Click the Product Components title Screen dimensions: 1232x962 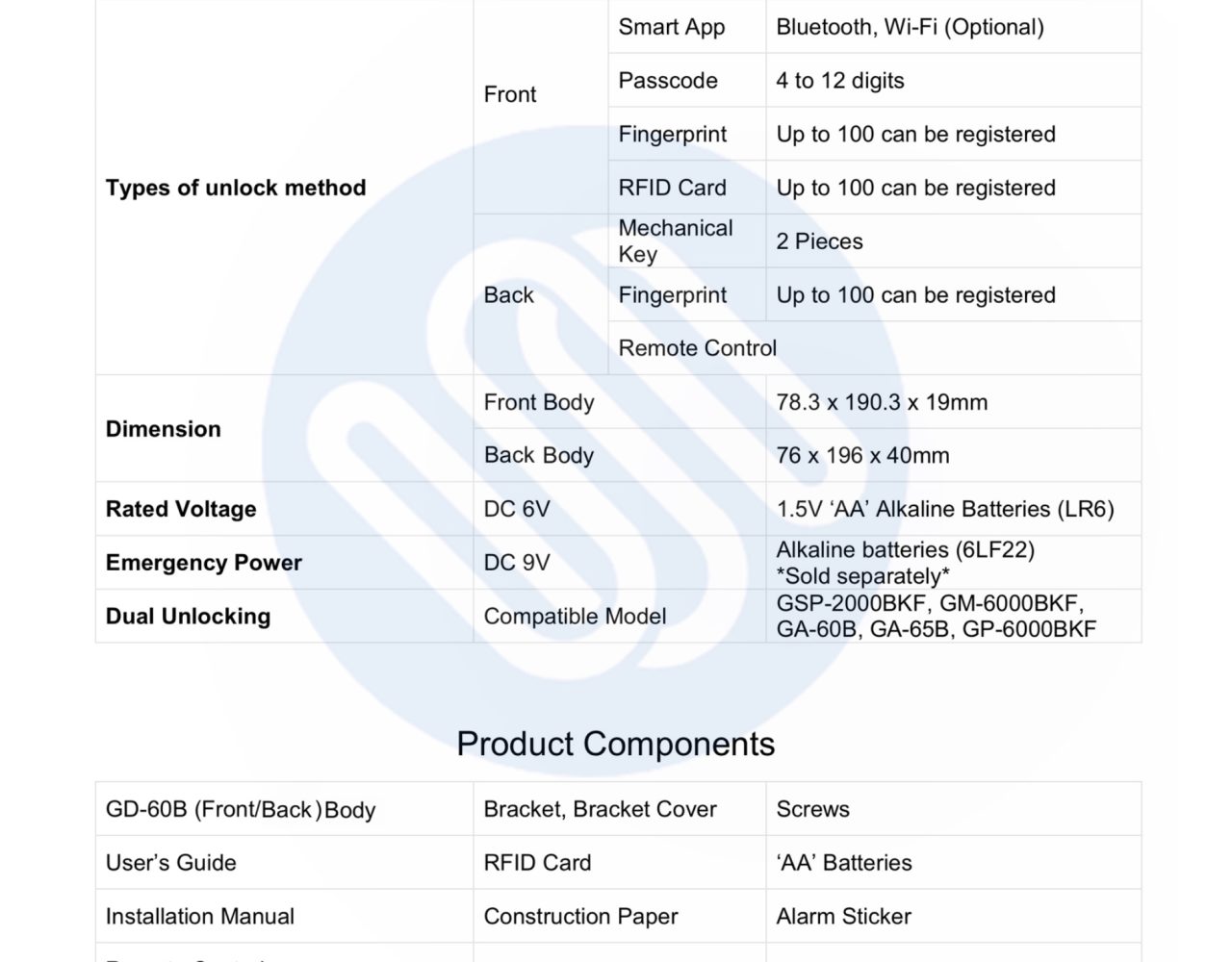coord(616,744)
